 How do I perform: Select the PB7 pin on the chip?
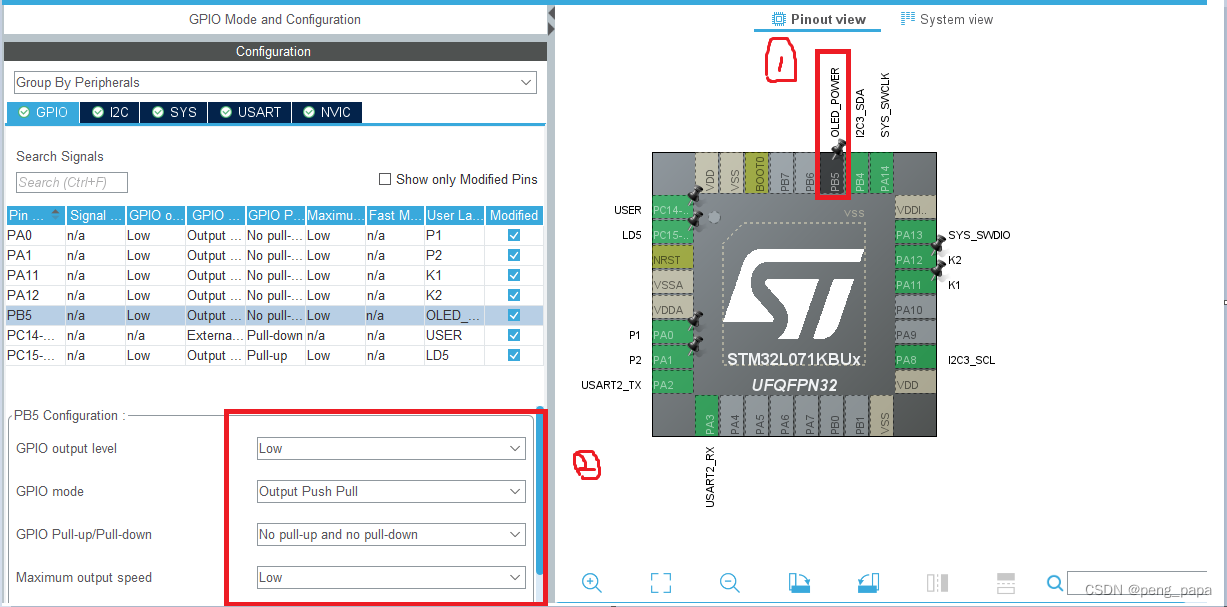coord(784,174)
